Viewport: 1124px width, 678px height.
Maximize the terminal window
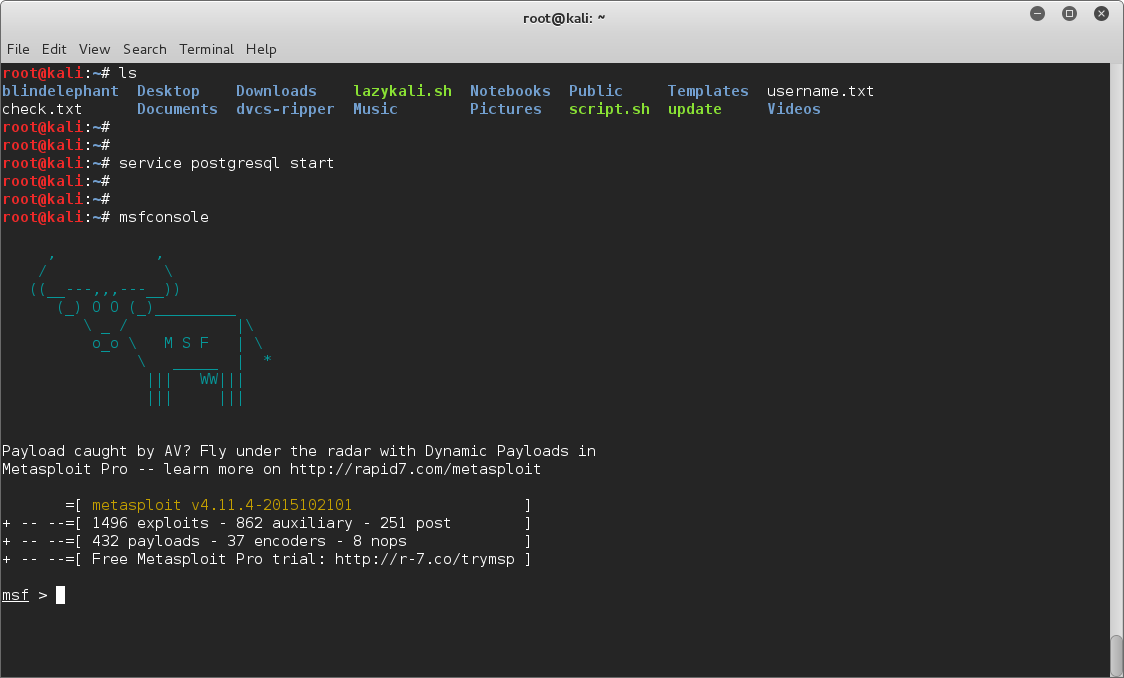[1070, 14]
